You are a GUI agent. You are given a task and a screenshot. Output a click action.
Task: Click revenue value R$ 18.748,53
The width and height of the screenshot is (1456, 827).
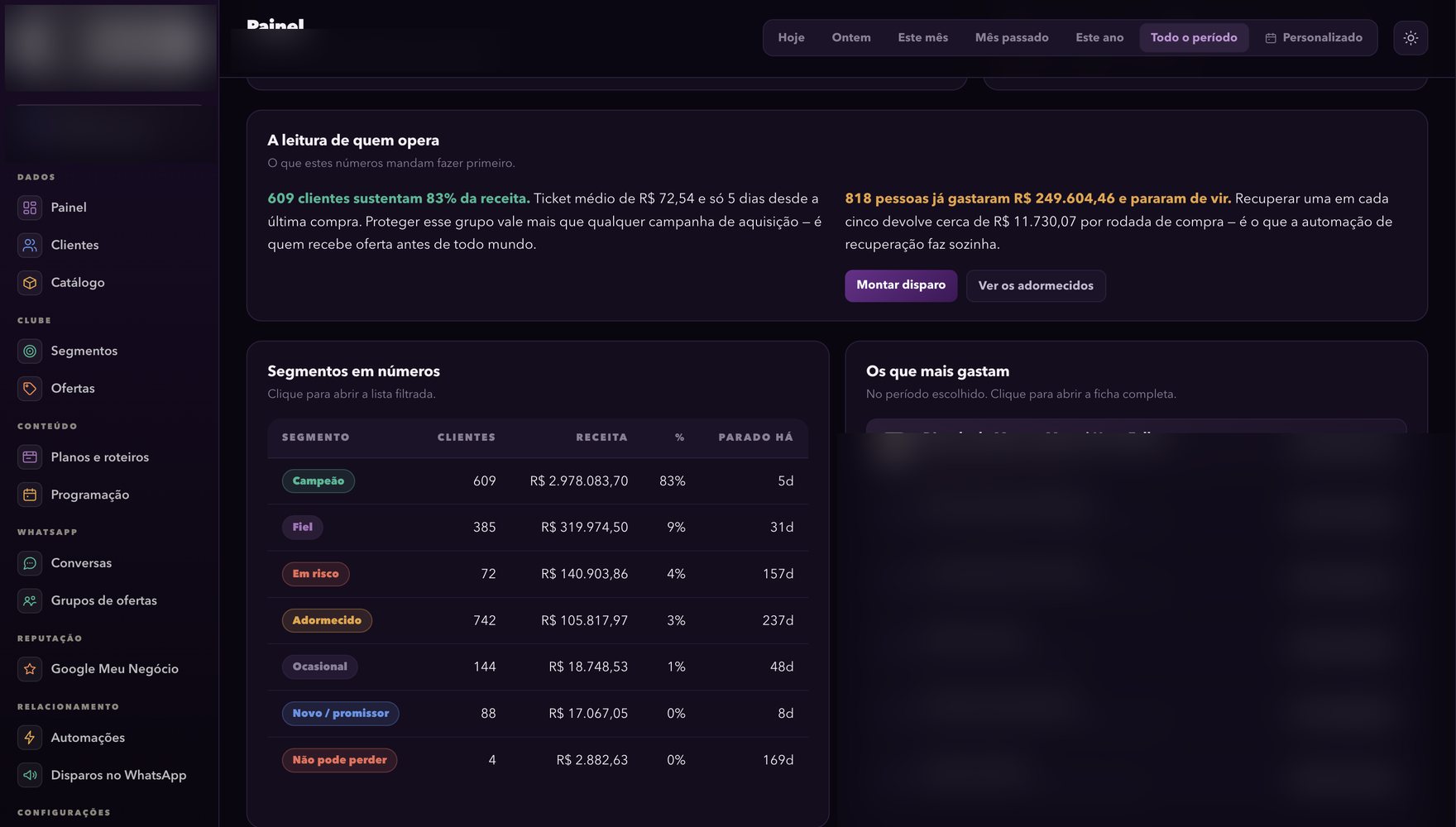pos(588,667)
